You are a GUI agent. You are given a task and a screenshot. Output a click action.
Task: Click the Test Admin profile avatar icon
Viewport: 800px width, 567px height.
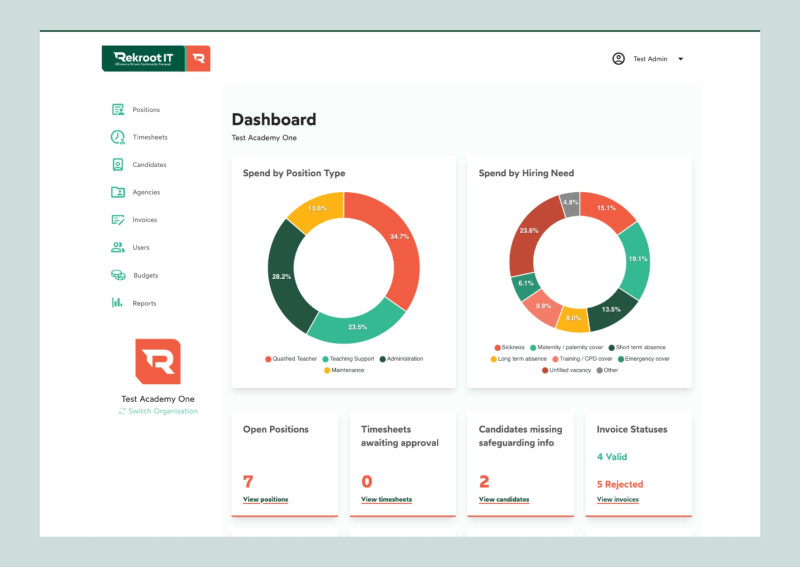point(618,59)
